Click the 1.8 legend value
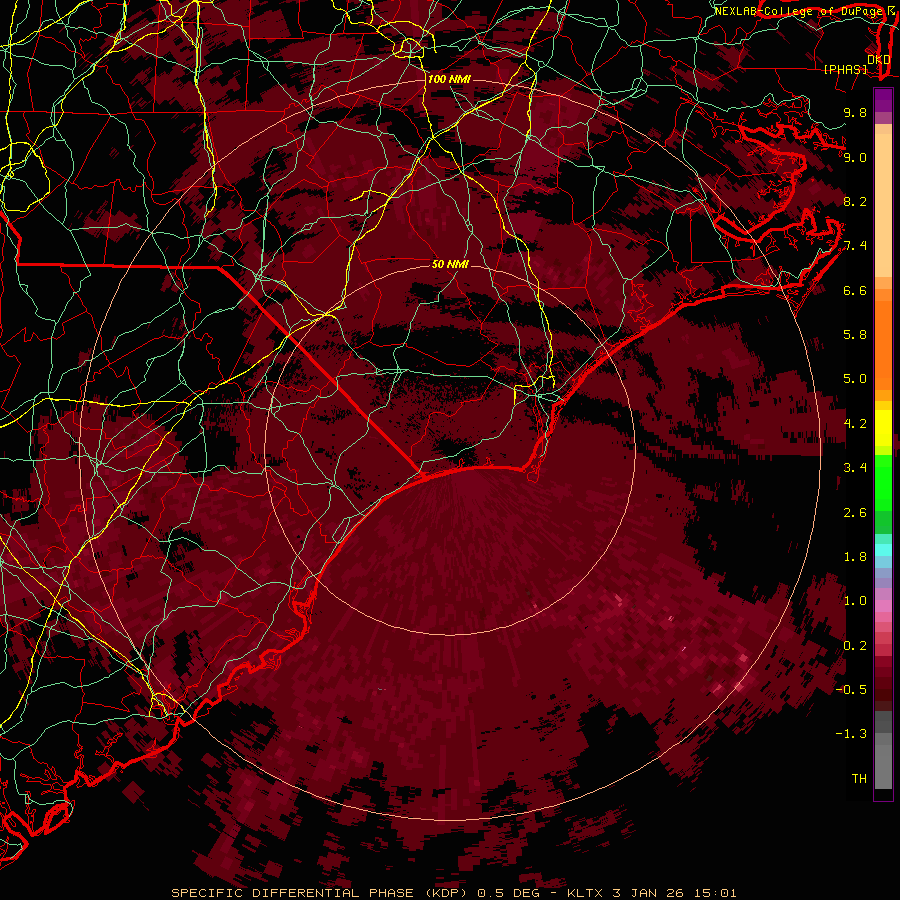This screenshot has height=900, width=900. pos(855,557)
